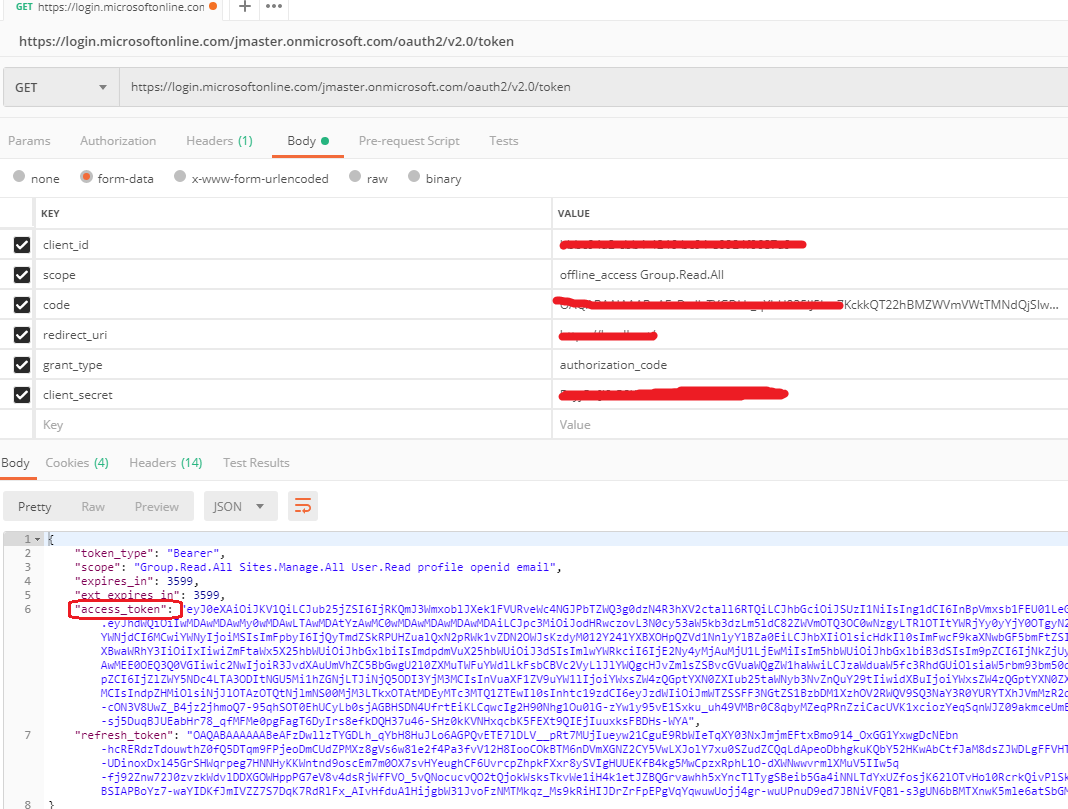Screen dimensions: 1068x809
Task: Open the GET method dropdown
Action: (x=61, y=87)
